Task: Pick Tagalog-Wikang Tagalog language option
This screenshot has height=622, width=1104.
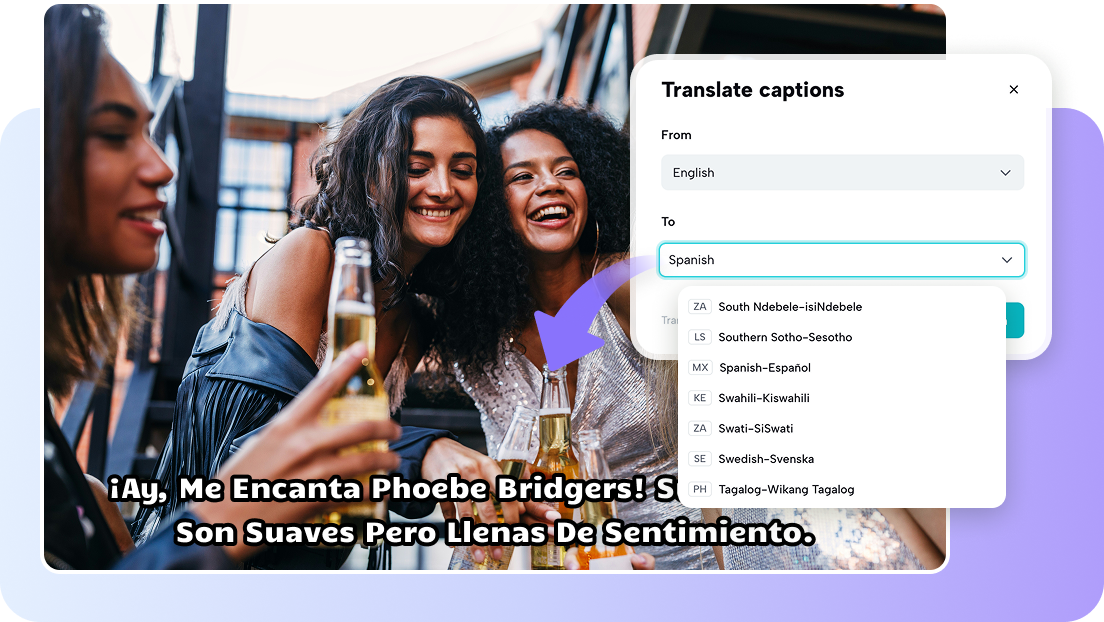Action: (x=841, y=489)
